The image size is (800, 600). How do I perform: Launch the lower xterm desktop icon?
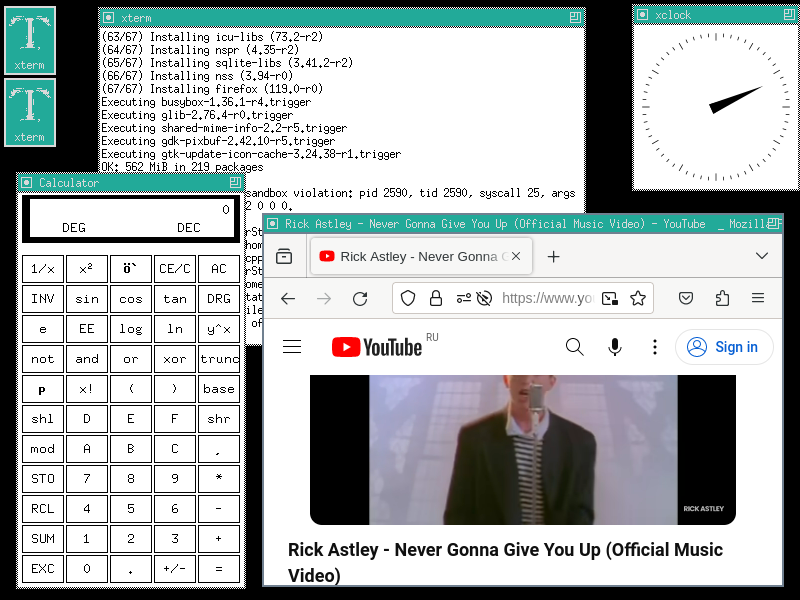30,112
